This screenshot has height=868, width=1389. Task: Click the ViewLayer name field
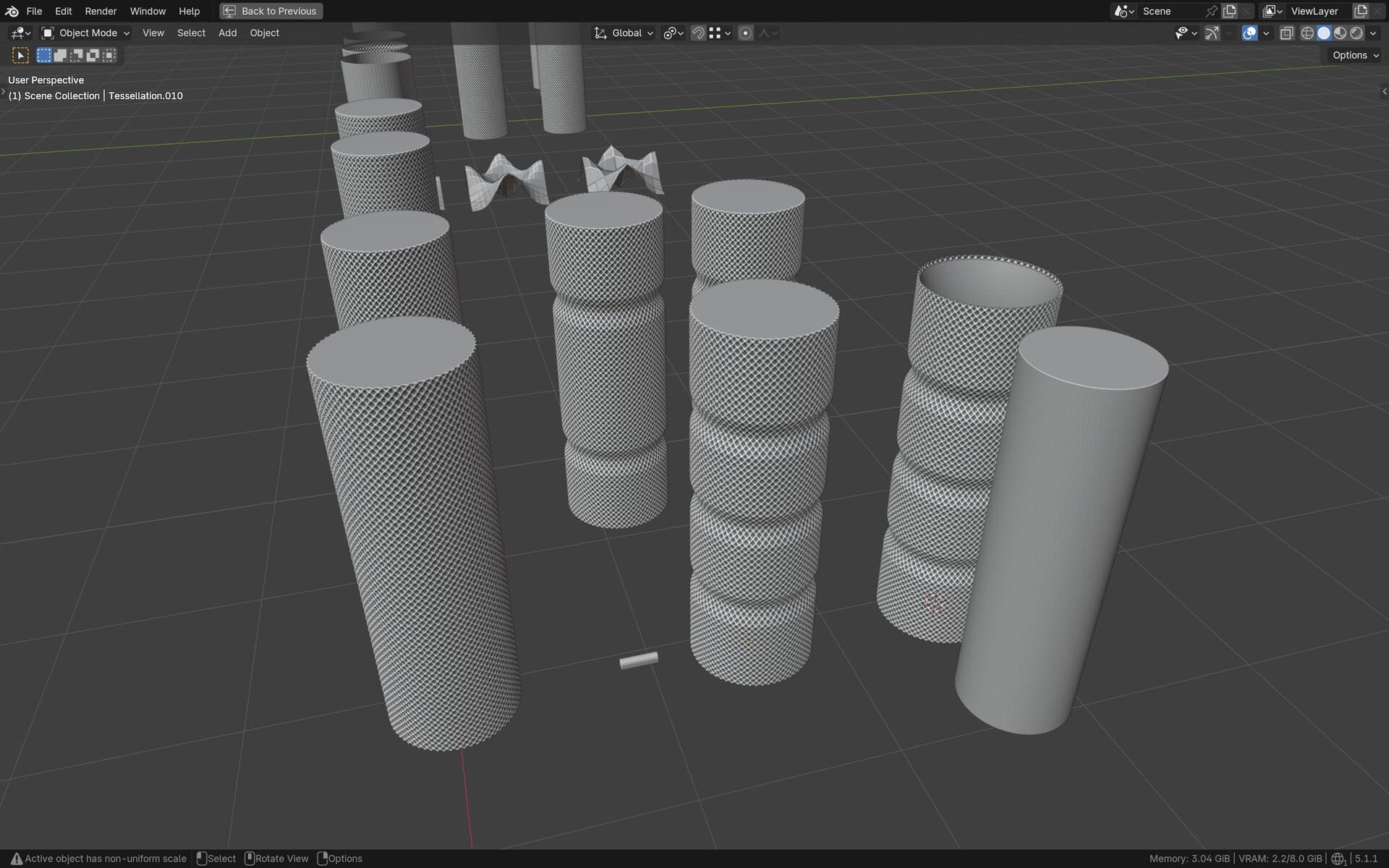1314,11
